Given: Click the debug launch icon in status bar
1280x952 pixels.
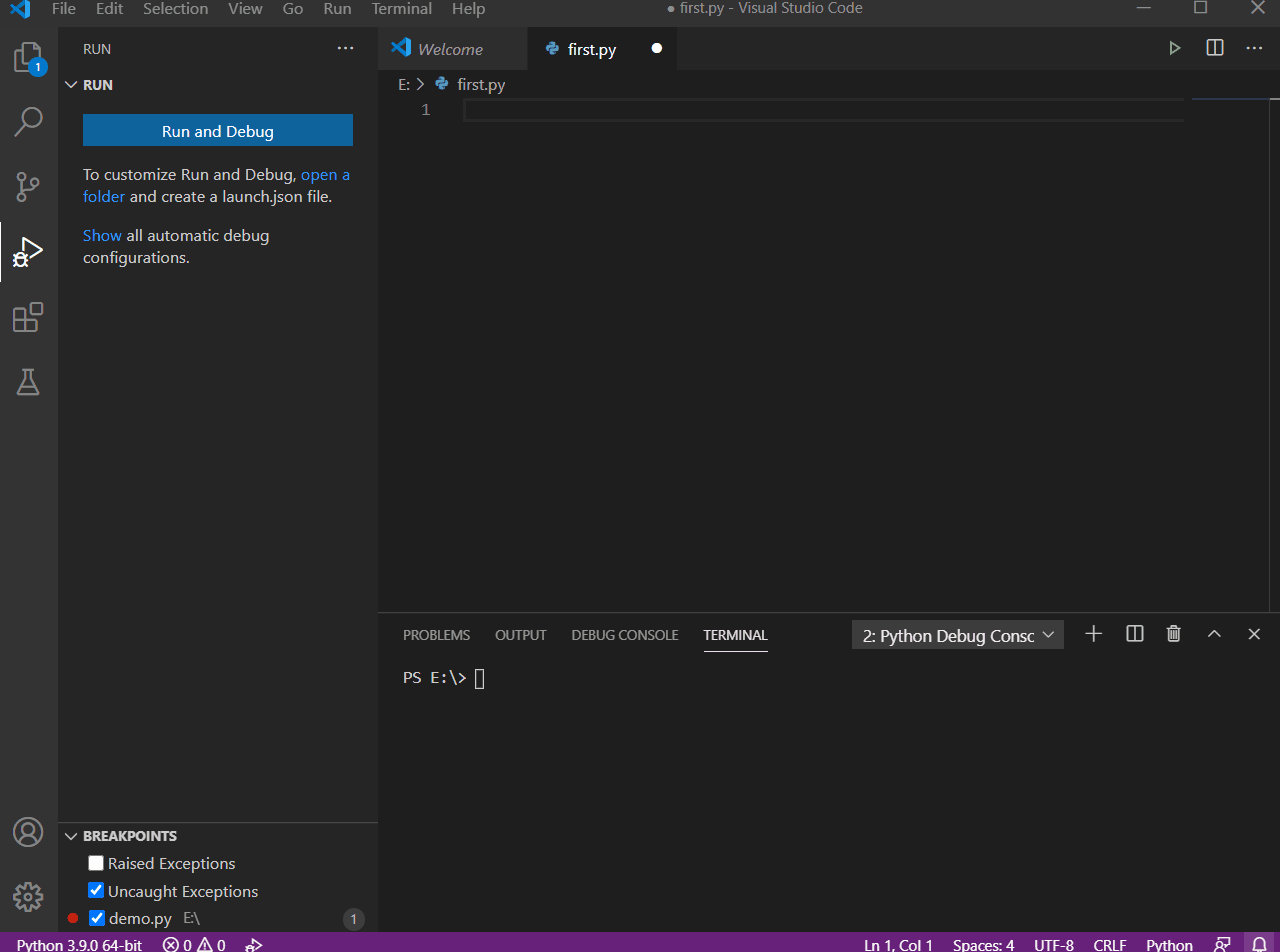Looking at the screenshot, I should pos(254,944).
